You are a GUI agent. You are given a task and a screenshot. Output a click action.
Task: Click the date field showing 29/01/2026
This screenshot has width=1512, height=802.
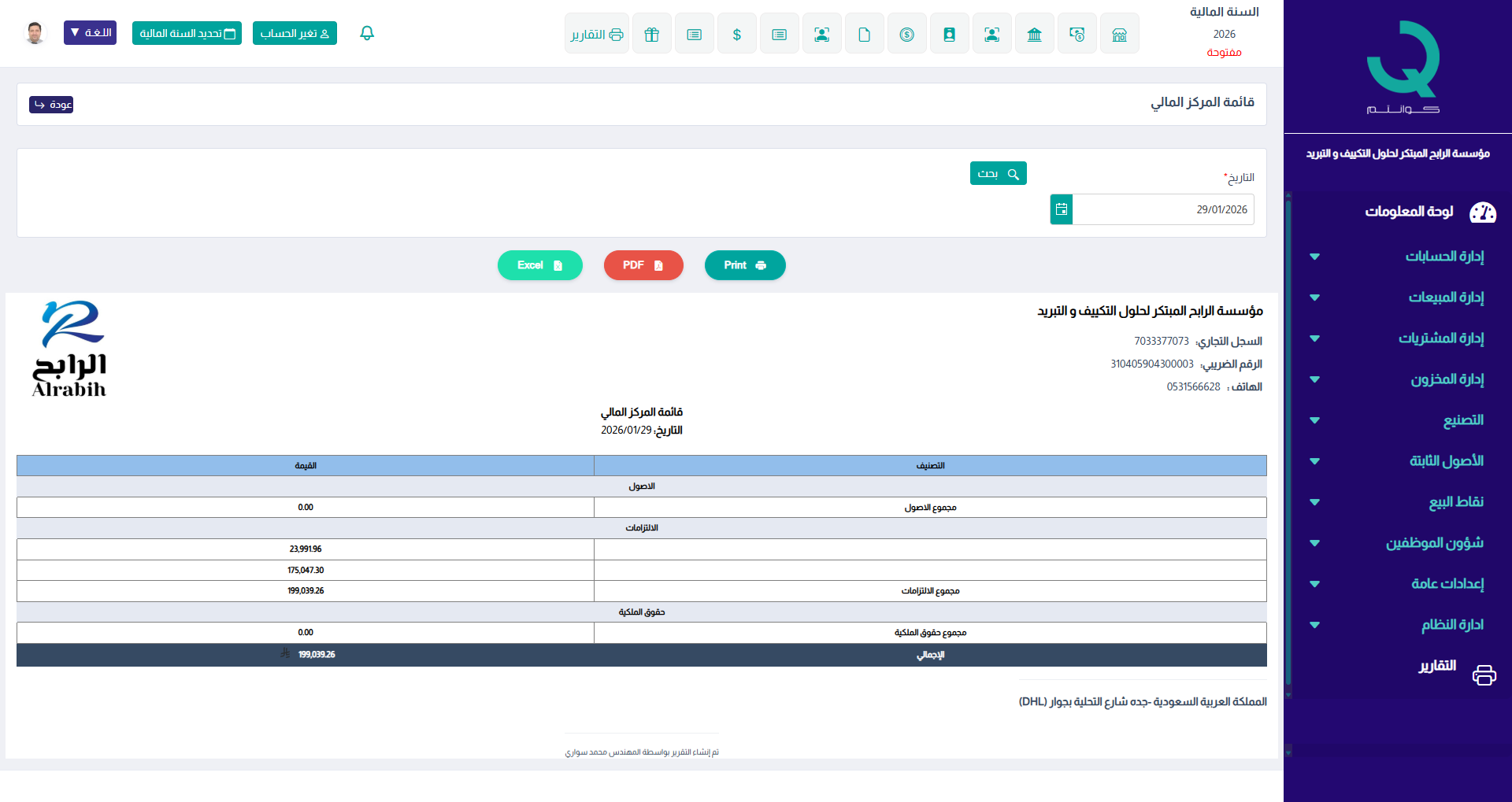(1162, 209)
